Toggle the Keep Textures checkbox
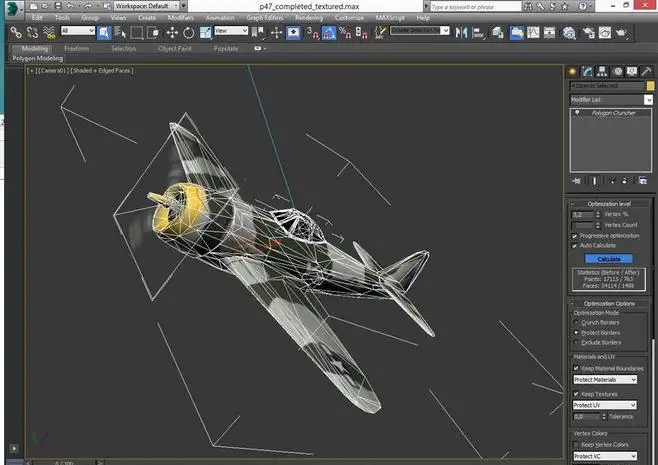658x465 pixels. [x=576, y=394]
